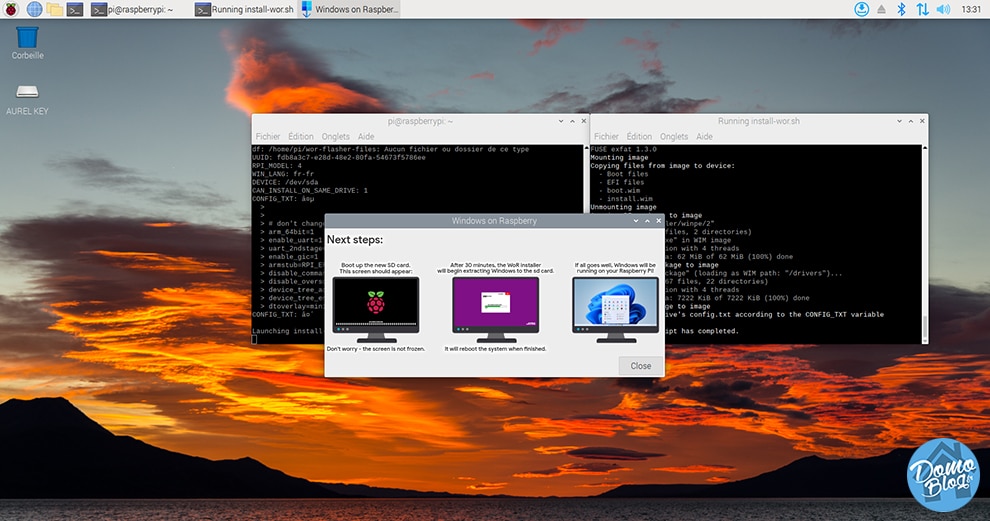Image resolution: width=990 pixels, height=521 pixels.
Task: Switch to Running install-wor.sh taskbar entry
Action: point(244,9)
